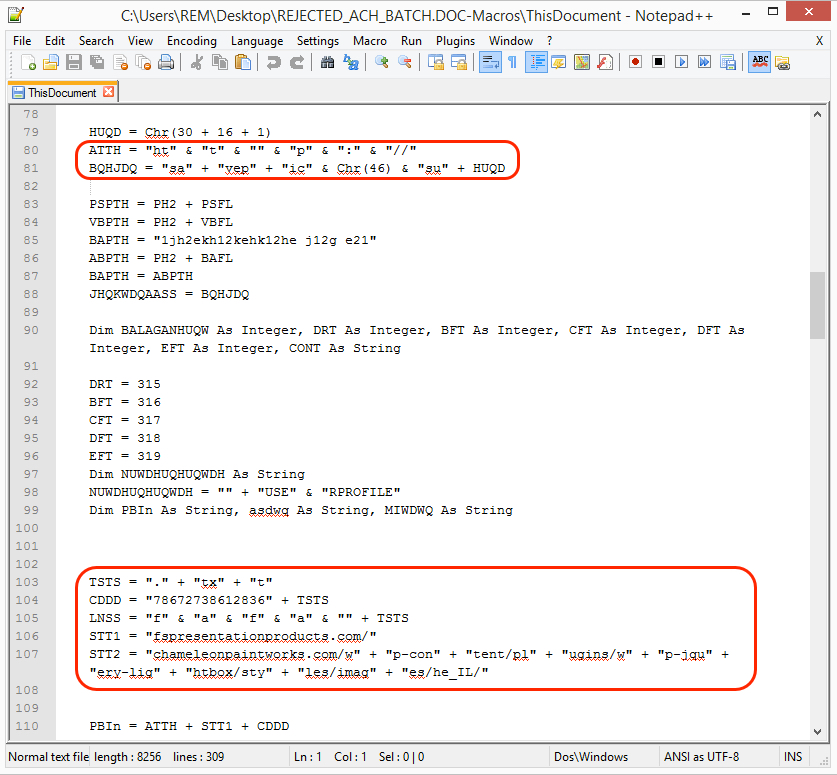The image size is (837, 775).
Task: Open Replace dialog icon
Action: pos(351,62)
